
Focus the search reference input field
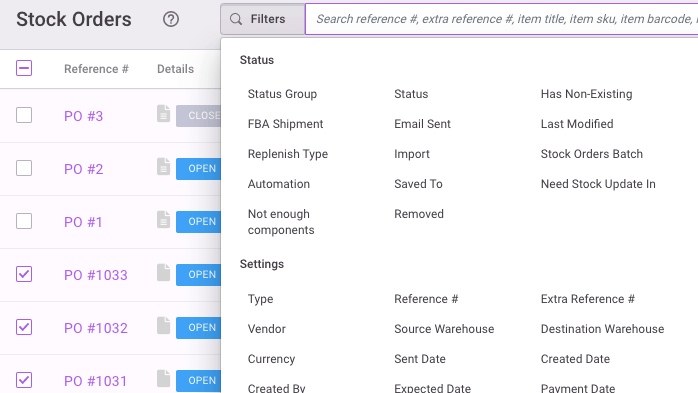click(502, 19)
